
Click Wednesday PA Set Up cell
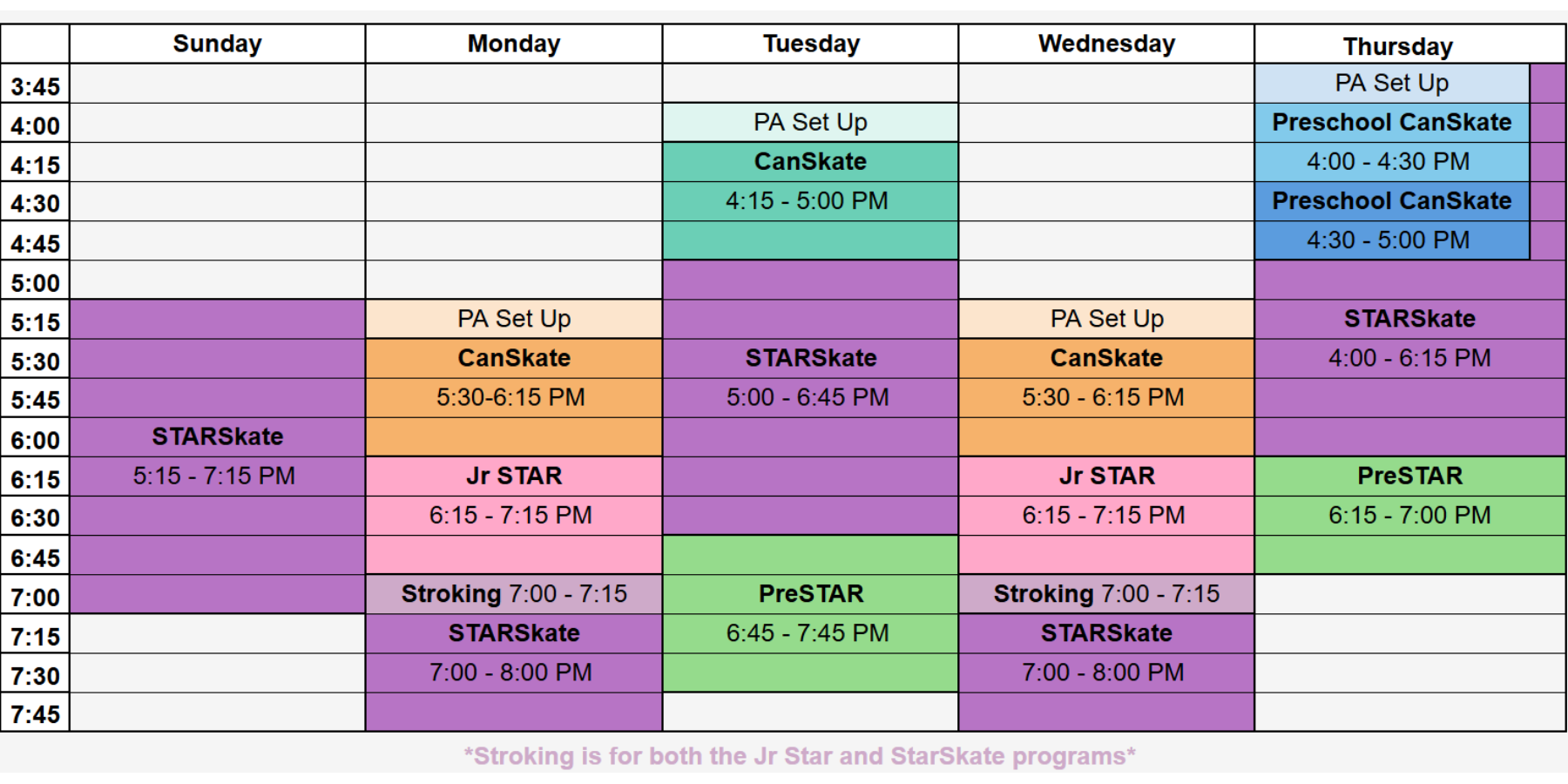tap(1106, 319)
